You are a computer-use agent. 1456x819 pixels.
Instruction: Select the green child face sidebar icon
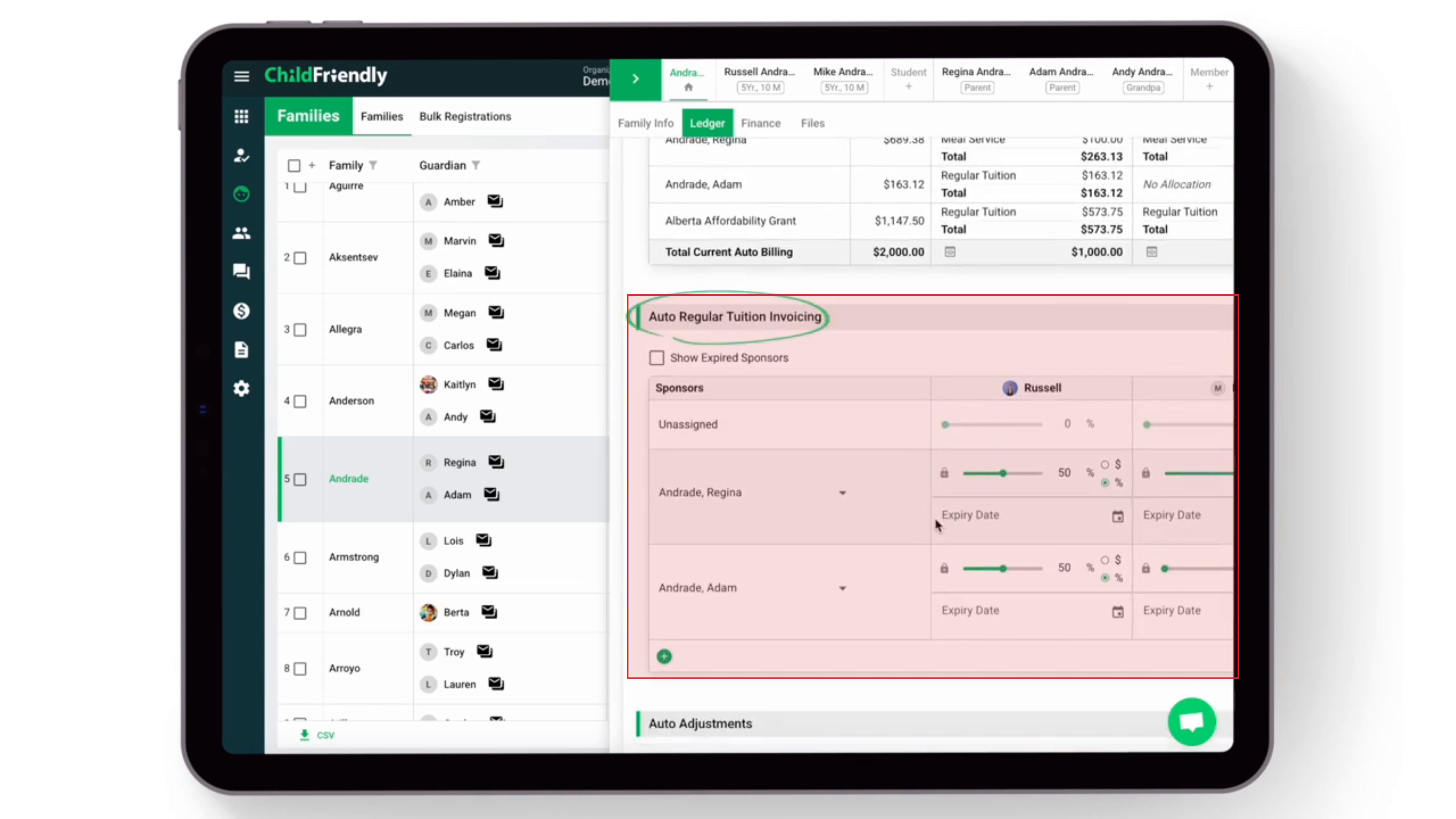[x=241, y=194]
